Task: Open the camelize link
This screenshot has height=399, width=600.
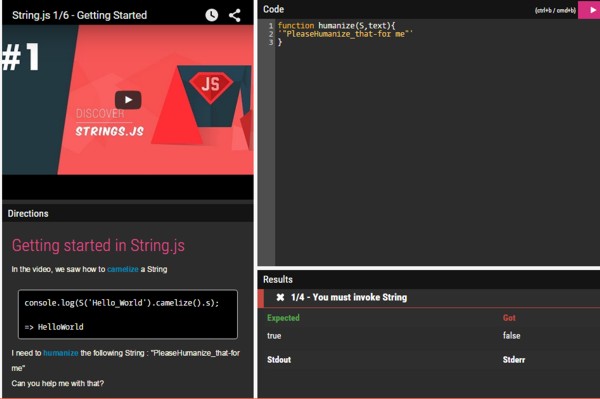Action: [x=123, y=269]
